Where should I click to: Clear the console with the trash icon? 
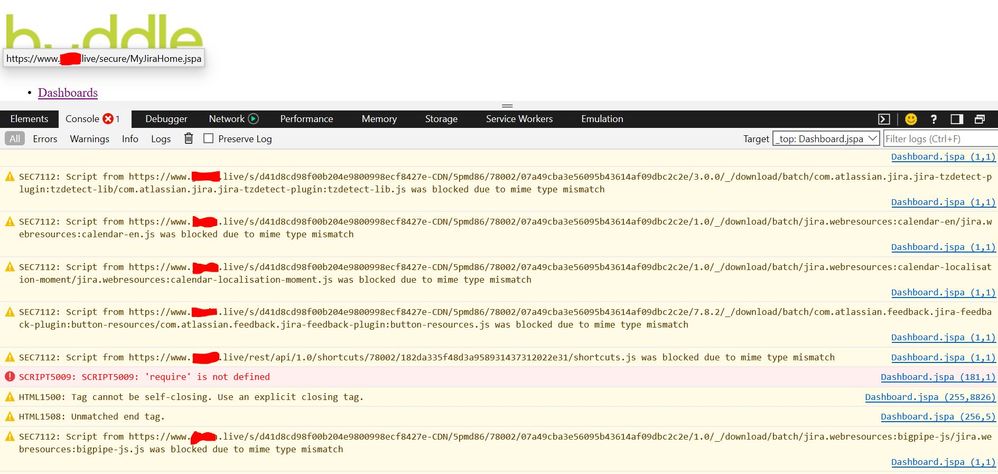[x=188, y=138]
